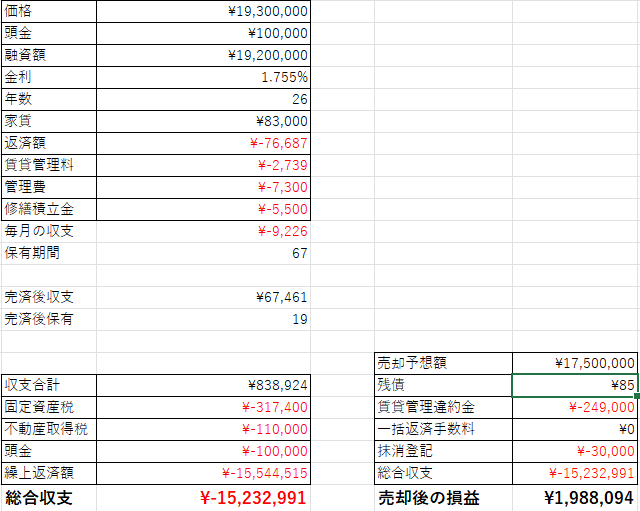640x511 pixels.
Task: Select the 毎月の収支 label cell
Action: [x=49, y=232]
